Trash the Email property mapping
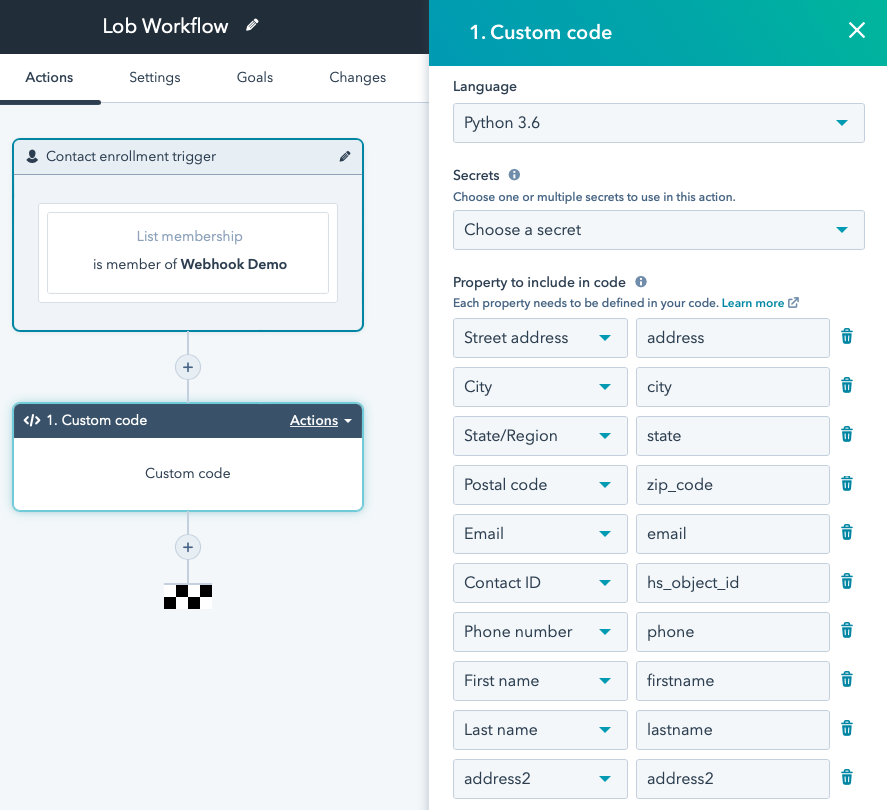Viewport: 887px width, 810px height. 846,533
